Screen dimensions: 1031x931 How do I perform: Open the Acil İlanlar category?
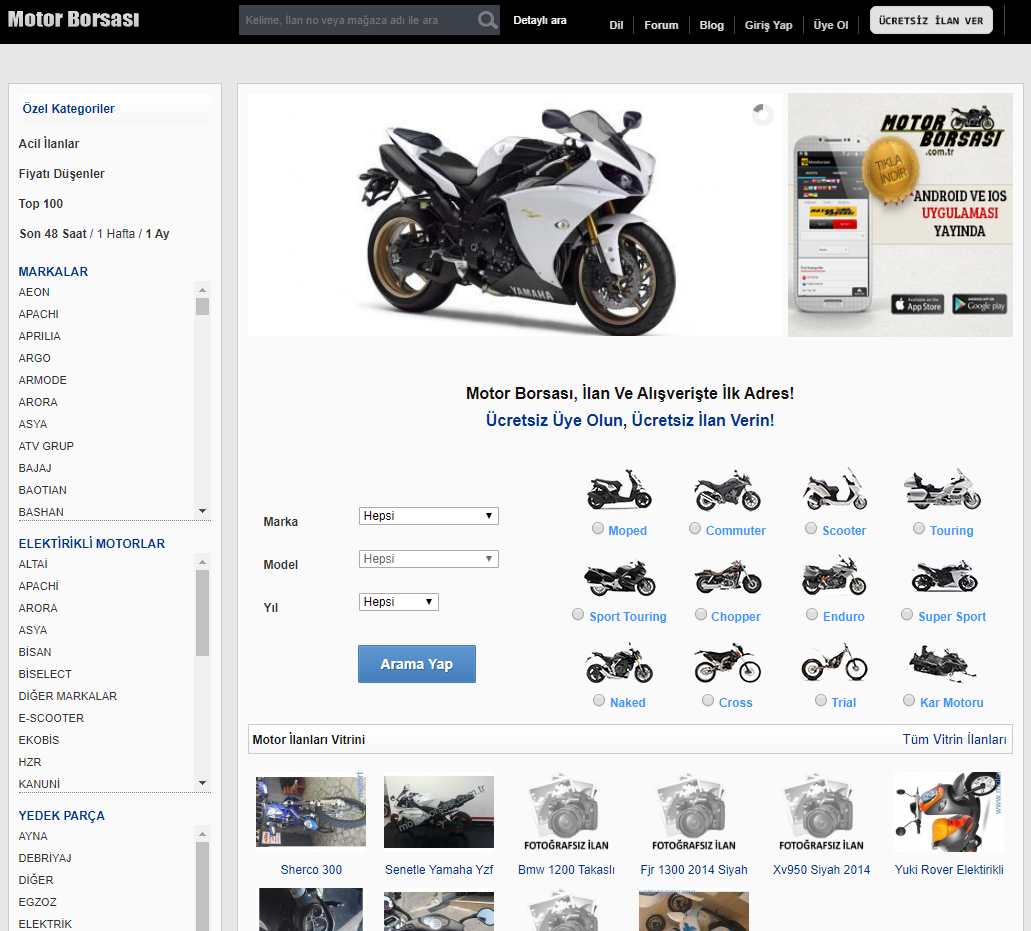[49, 143]
